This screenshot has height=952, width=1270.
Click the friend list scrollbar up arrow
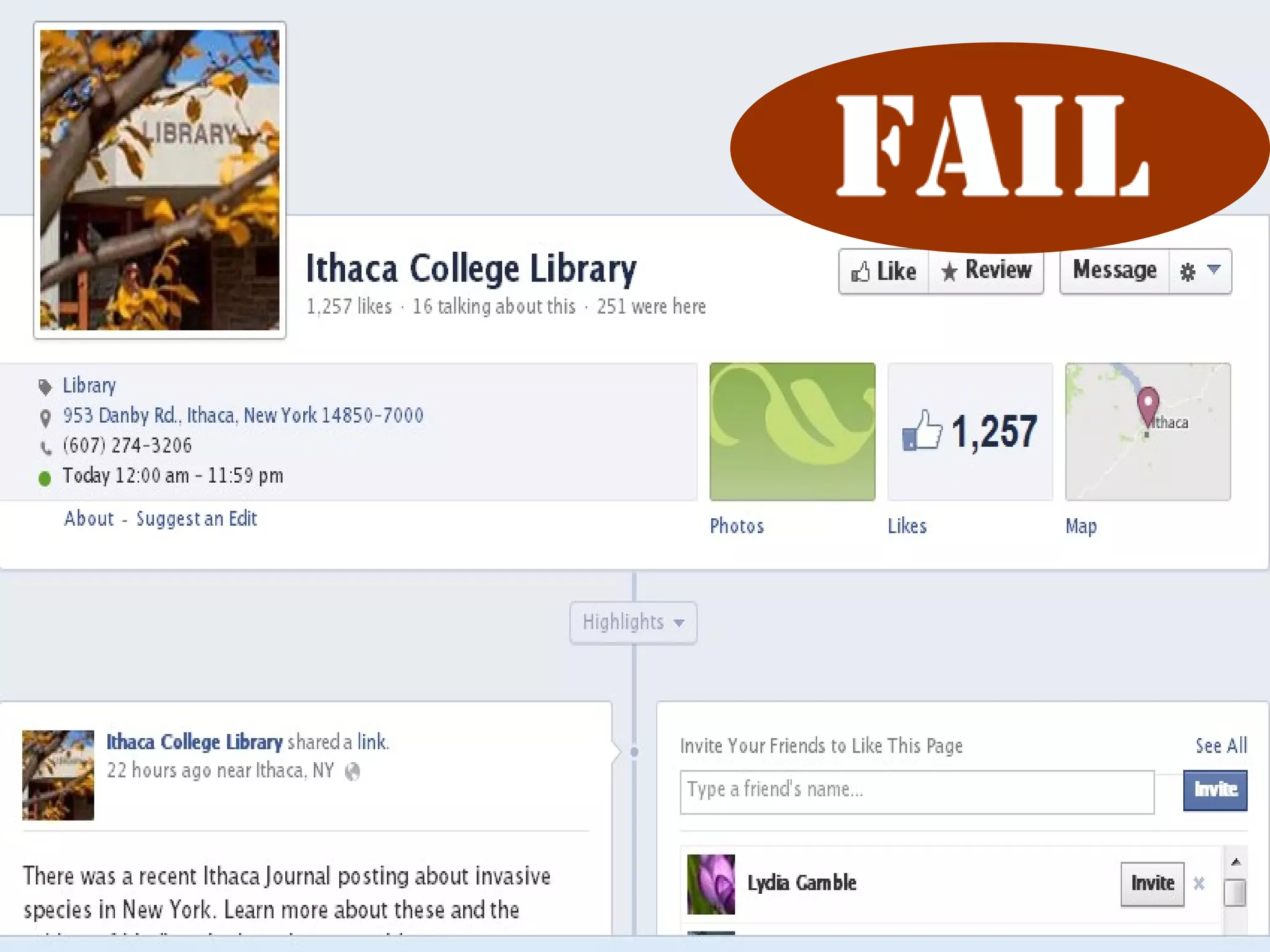pos(1235,862)
